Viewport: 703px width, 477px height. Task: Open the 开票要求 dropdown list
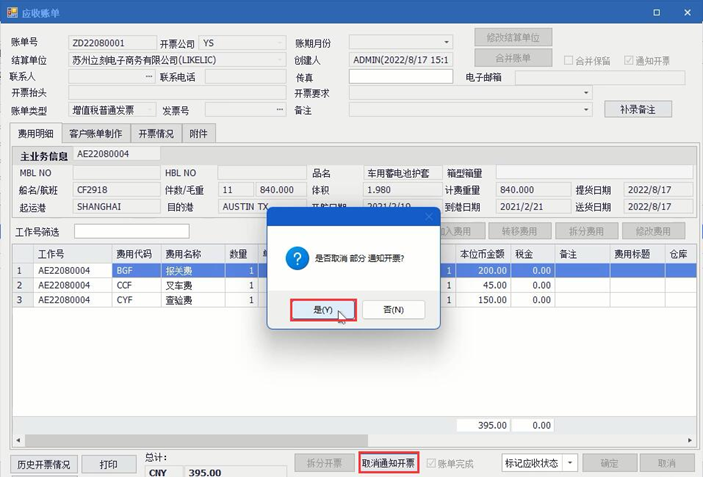[x=586, y=93]
